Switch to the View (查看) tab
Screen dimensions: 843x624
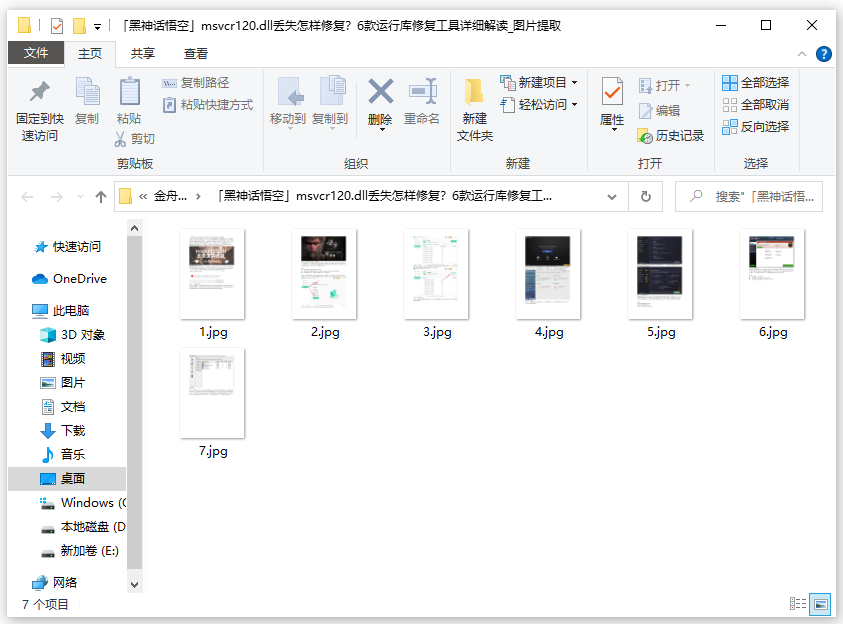pos(196,54)
